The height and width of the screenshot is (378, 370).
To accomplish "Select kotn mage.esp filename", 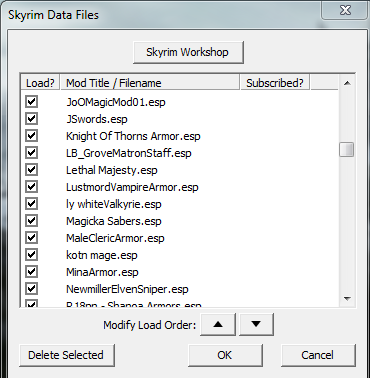I will click(x=102, y=255).
